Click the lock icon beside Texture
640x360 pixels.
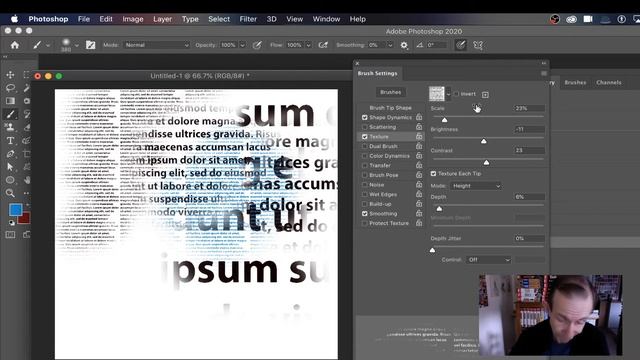click(x=419, y=136)
